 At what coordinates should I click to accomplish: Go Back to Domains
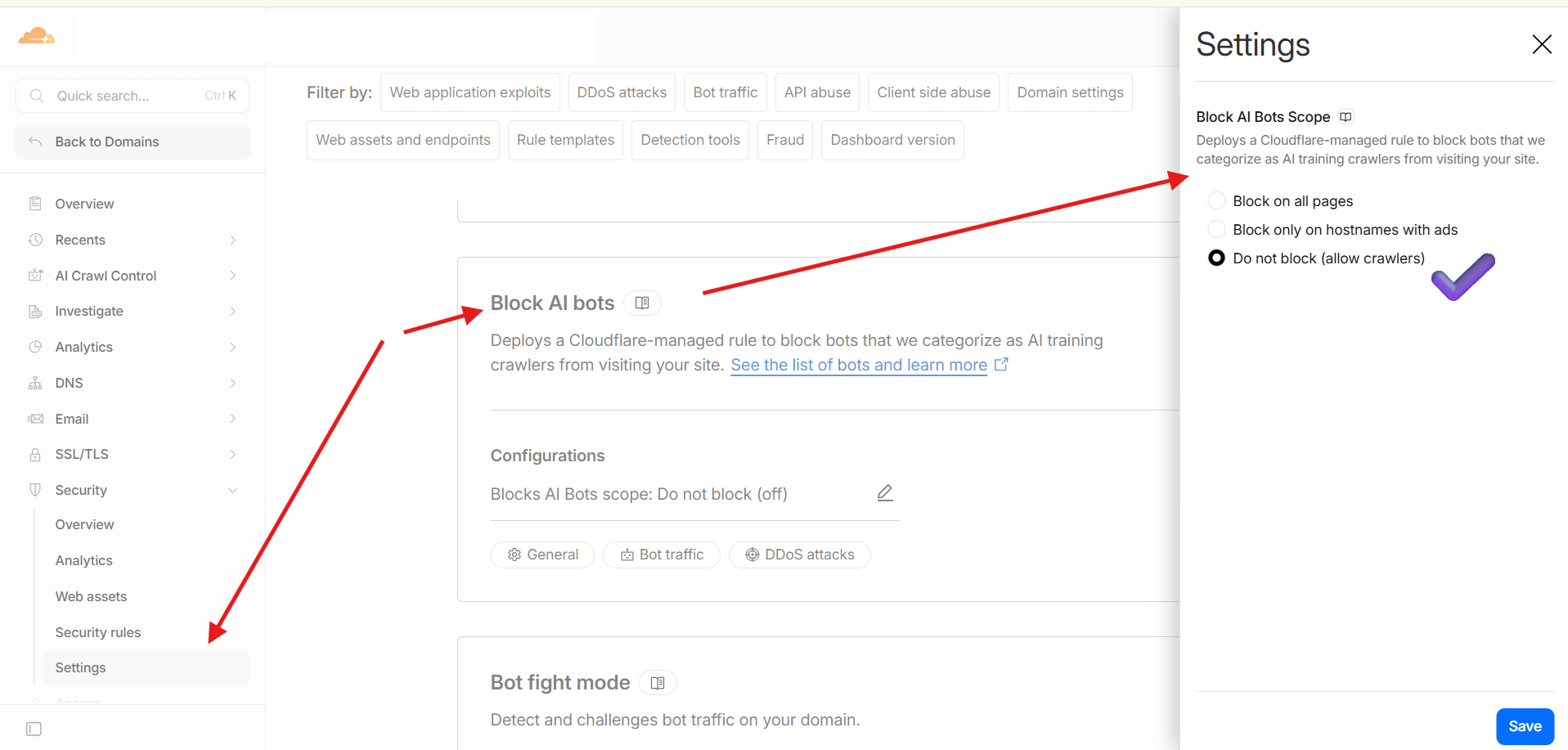(133, 141)
